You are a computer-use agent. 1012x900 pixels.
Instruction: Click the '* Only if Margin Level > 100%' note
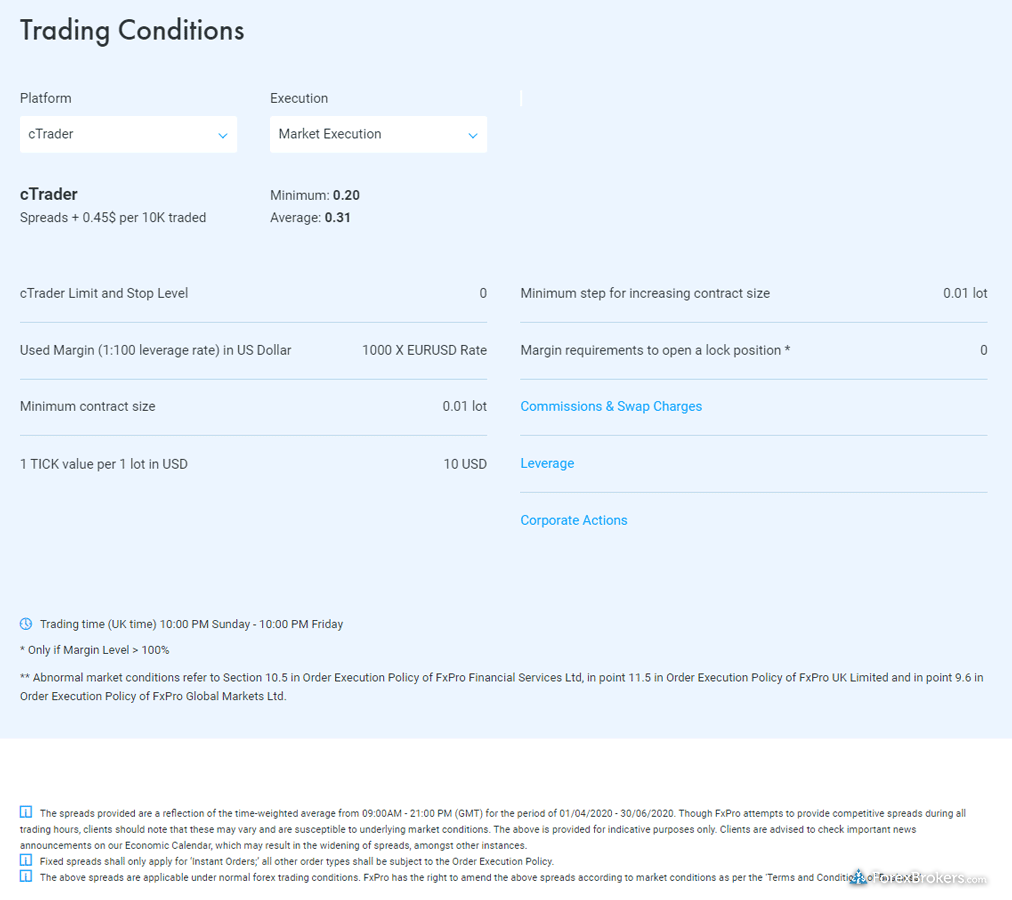click(94, 650)
